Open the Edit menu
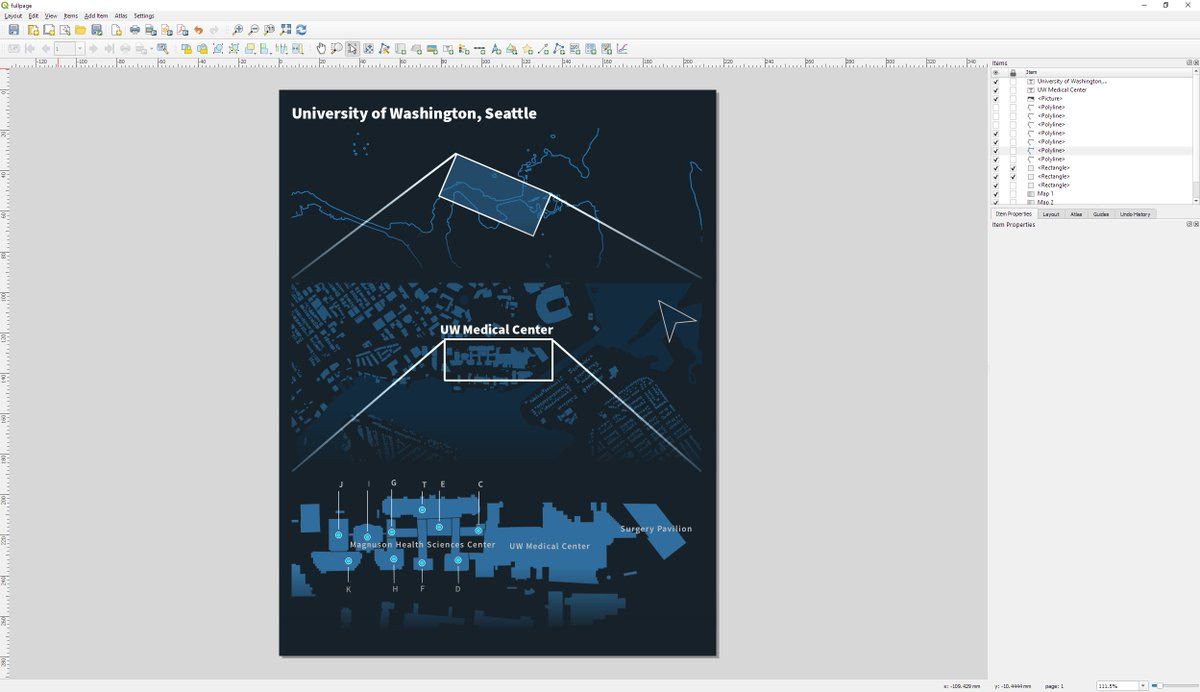Viewport: 1200px width, 692px height. pos(34,16)
